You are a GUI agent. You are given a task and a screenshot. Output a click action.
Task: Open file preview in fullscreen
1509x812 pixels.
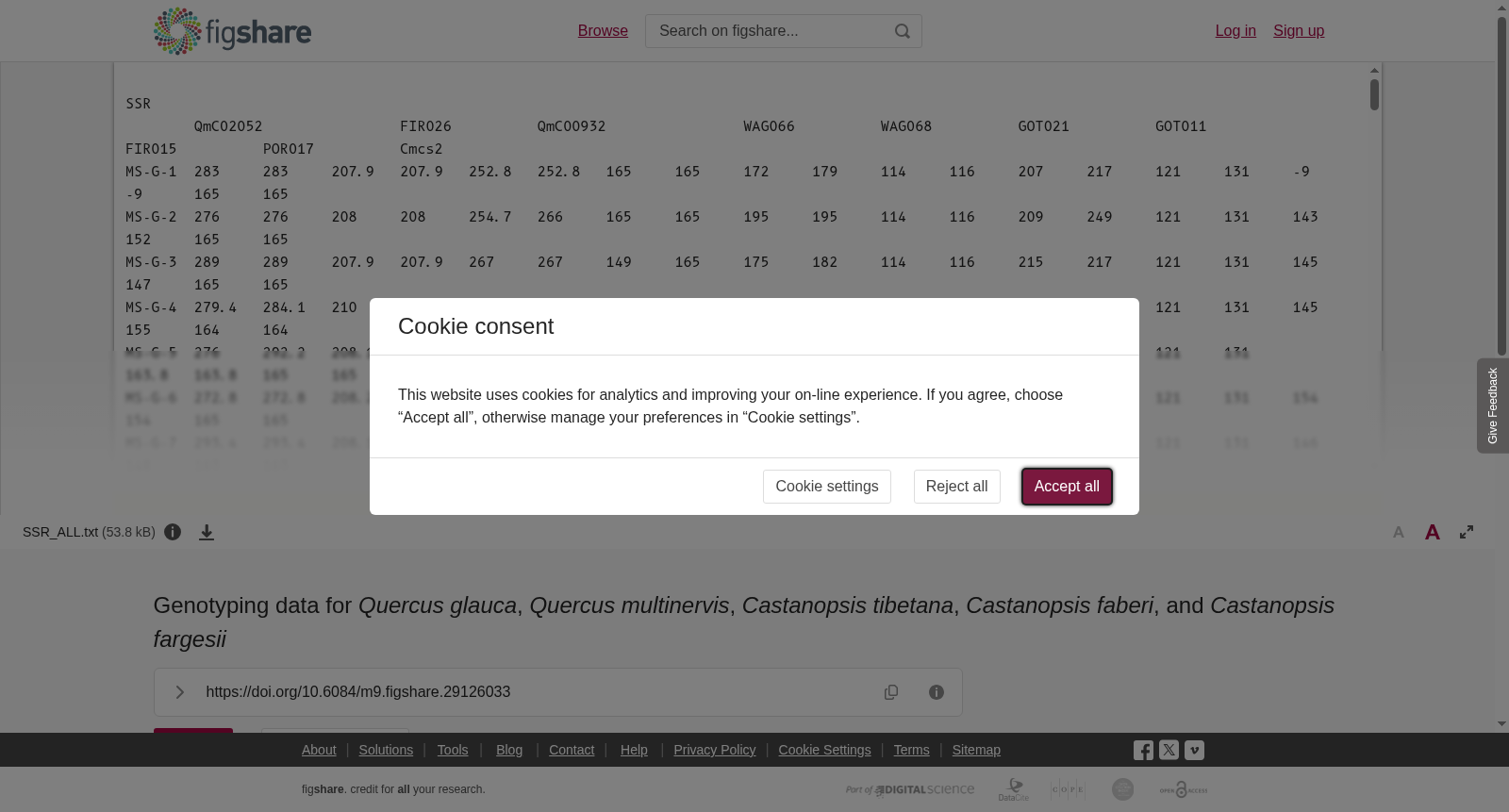pos(1467,532)
